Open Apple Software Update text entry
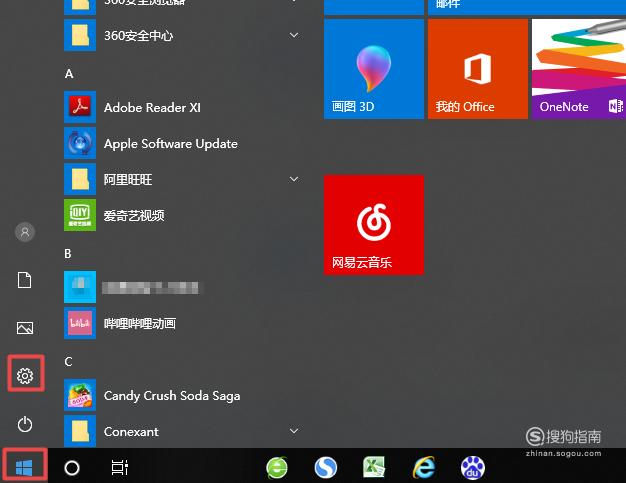Viewport: 626px width, 483px height. point(170,144)
